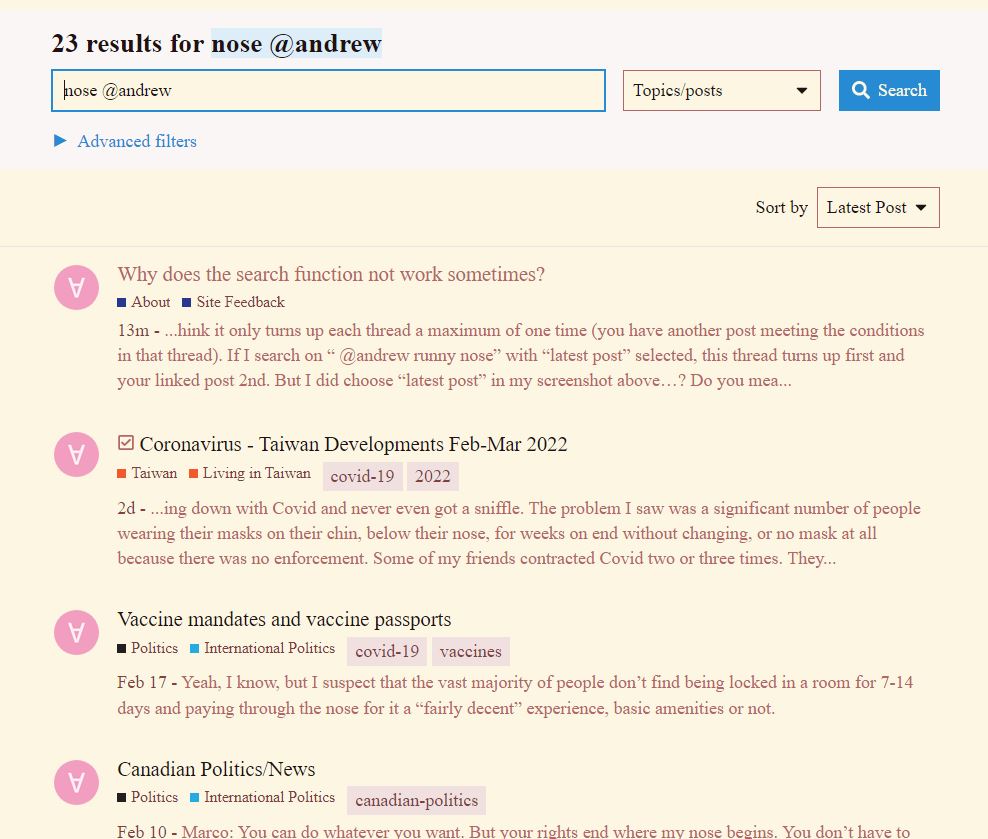Open the Canadian Politics/News topic
Image resolution: width=988 pixels, height=839 pixels.
(216, 769)
